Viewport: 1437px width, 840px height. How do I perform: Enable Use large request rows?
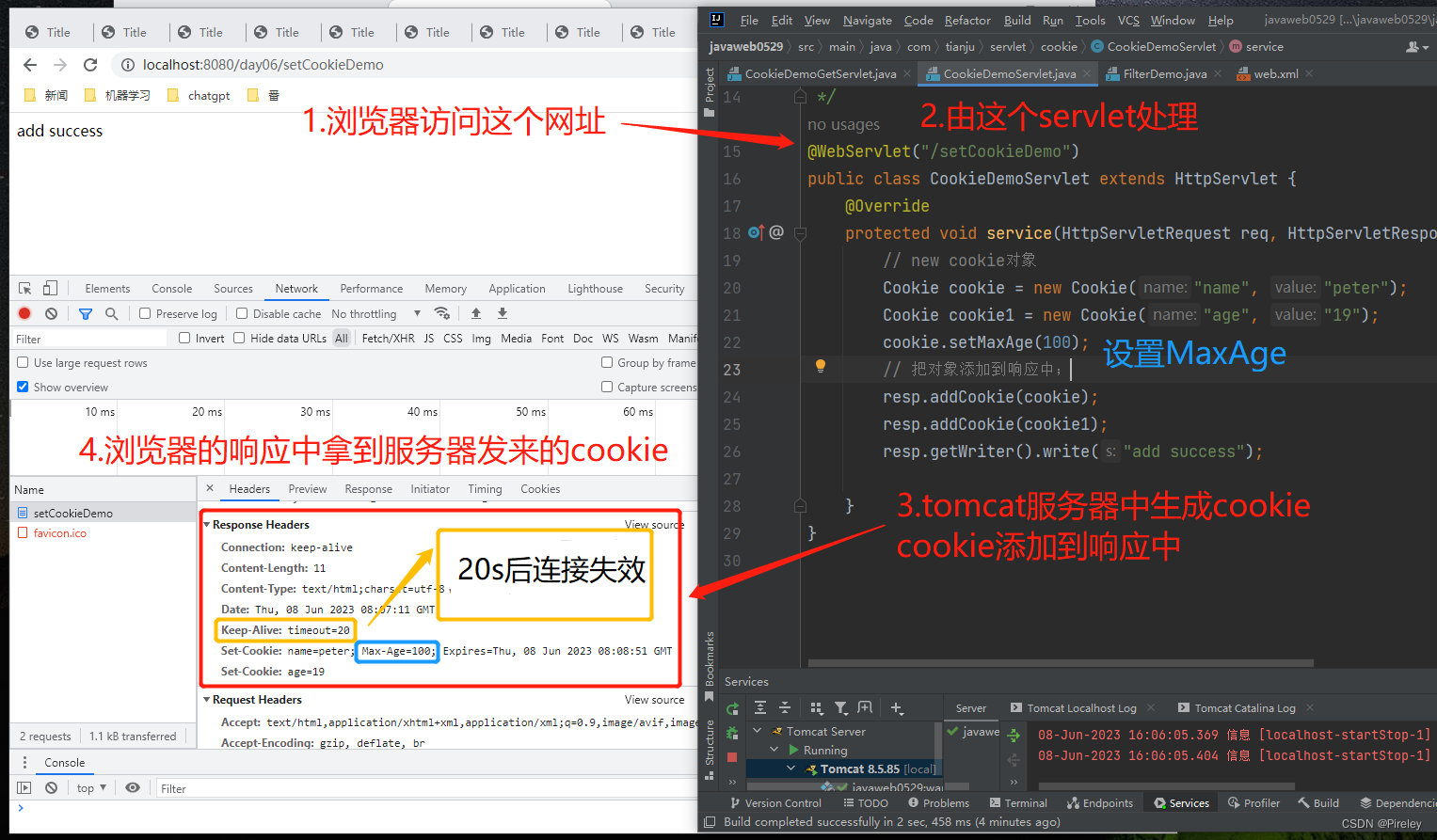pyautogui.click(x=23, y=362)
